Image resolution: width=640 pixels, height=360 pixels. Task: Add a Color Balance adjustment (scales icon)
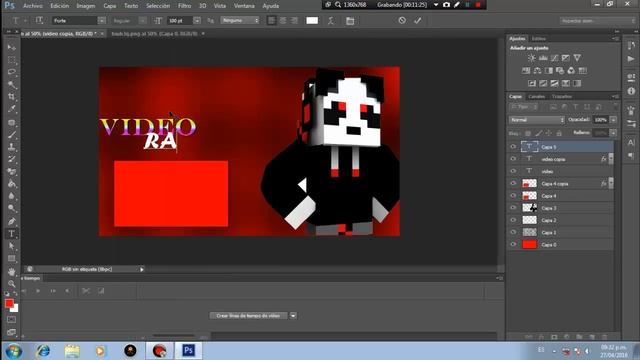tap(537, 71)
